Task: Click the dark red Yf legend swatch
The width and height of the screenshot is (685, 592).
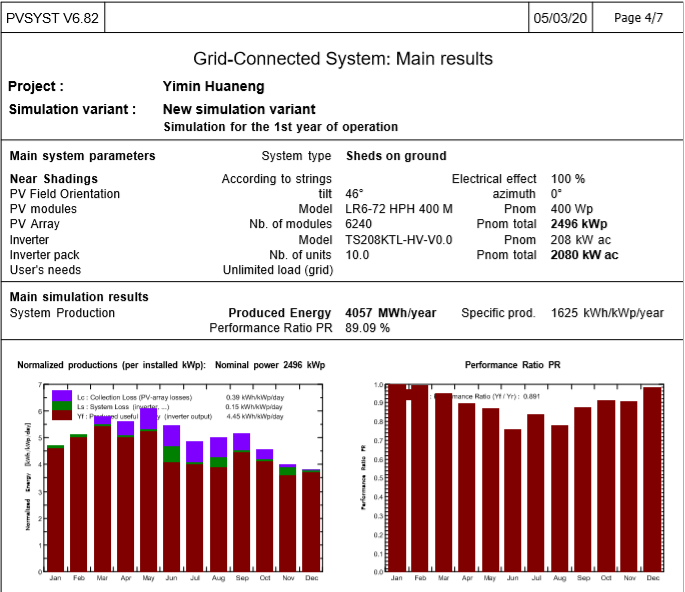Action: [x=61, y=417]
